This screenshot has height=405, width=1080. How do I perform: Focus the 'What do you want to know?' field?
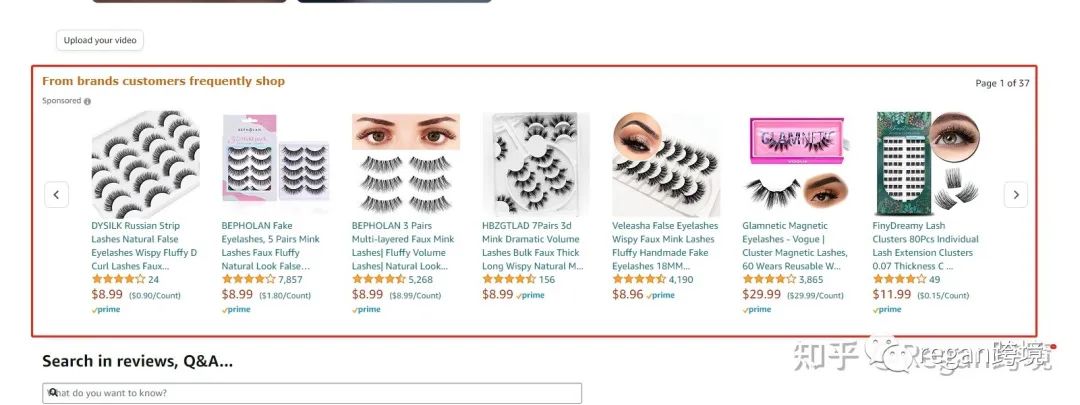coord(312,393)
